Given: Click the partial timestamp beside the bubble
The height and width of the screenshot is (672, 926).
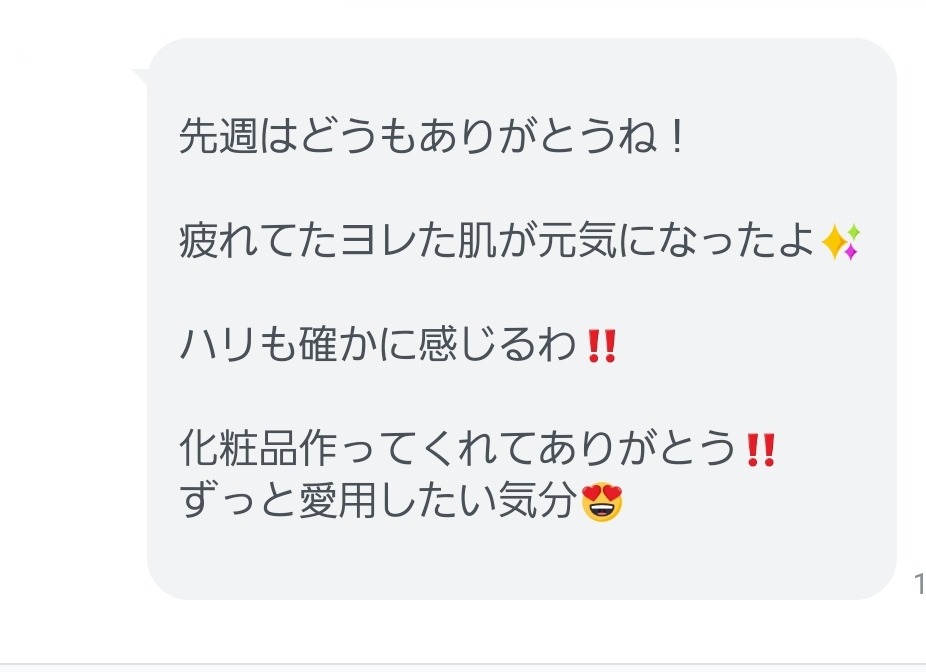Looking at the screenshot, I should point(920,584).
